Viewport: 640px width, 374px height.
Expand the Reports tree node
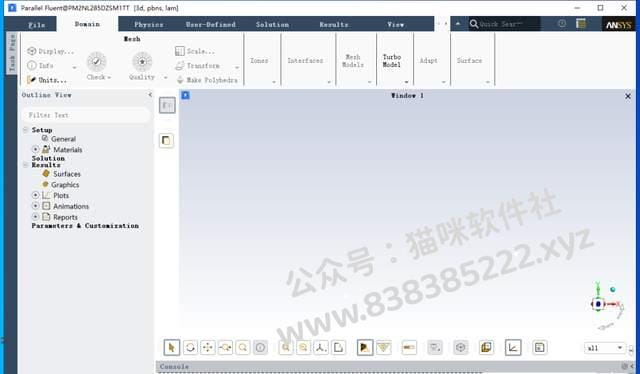coord(36,217)
